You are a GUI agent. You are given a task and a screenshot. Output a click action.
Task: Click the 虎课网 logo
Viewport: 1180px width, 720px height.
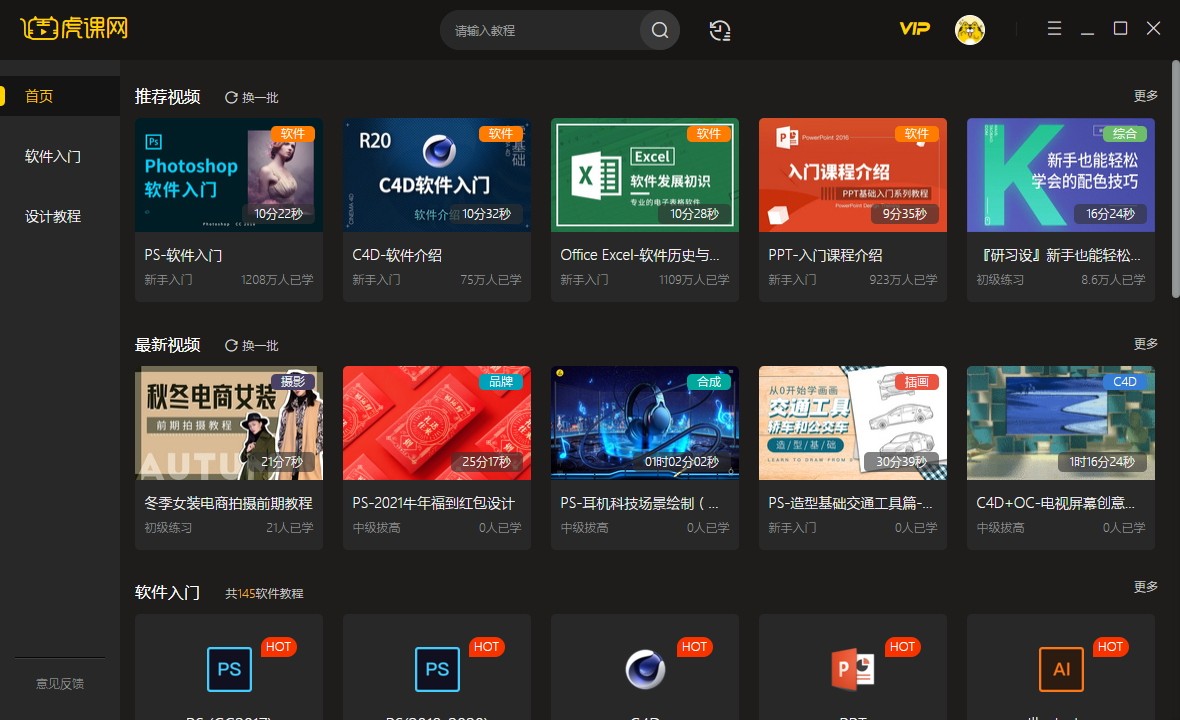coord(74,28)
